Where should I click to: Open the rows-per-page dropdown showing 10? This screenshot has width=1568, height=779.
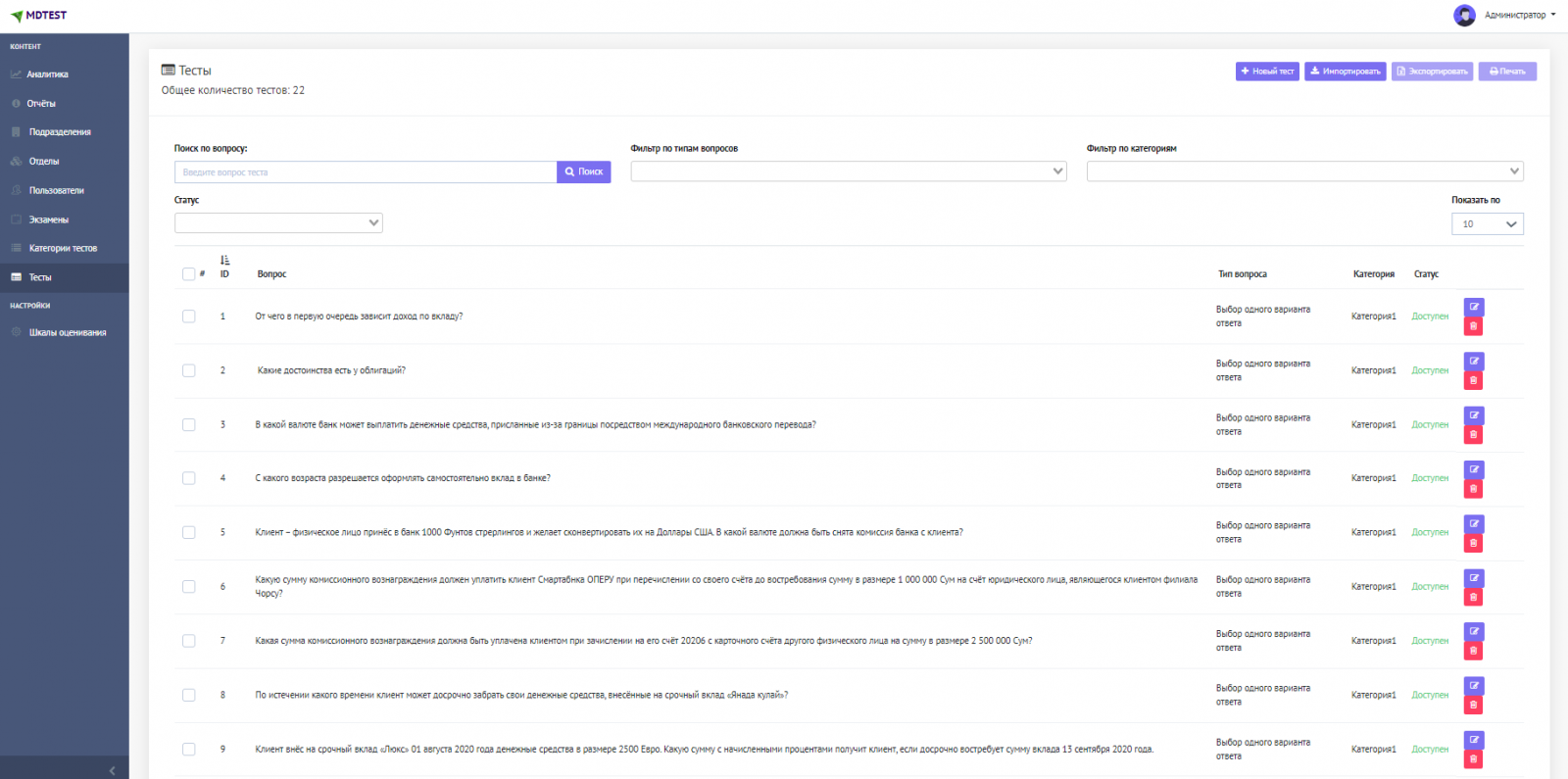(1487, 224)
